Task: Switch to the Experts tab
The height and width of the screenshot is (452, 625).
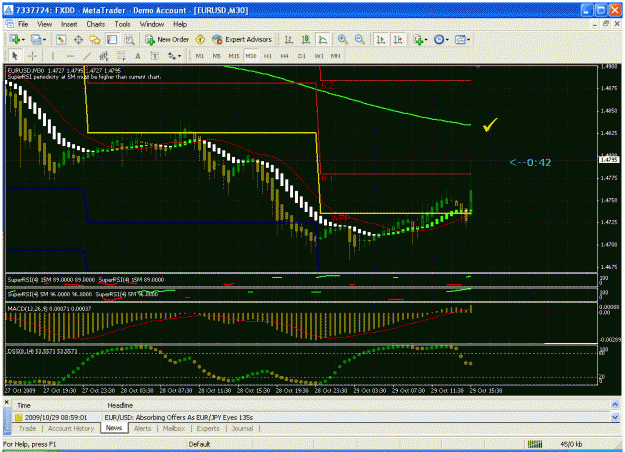Action: pyautogui.click(x=208, y=428)
